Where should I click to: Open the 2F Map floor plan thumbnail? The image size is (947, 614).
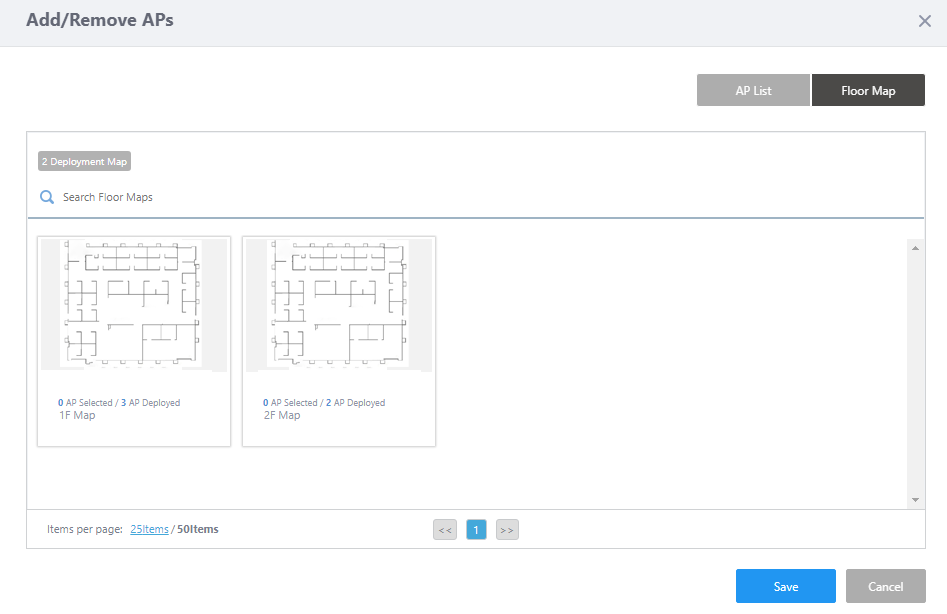coord(339,306)
